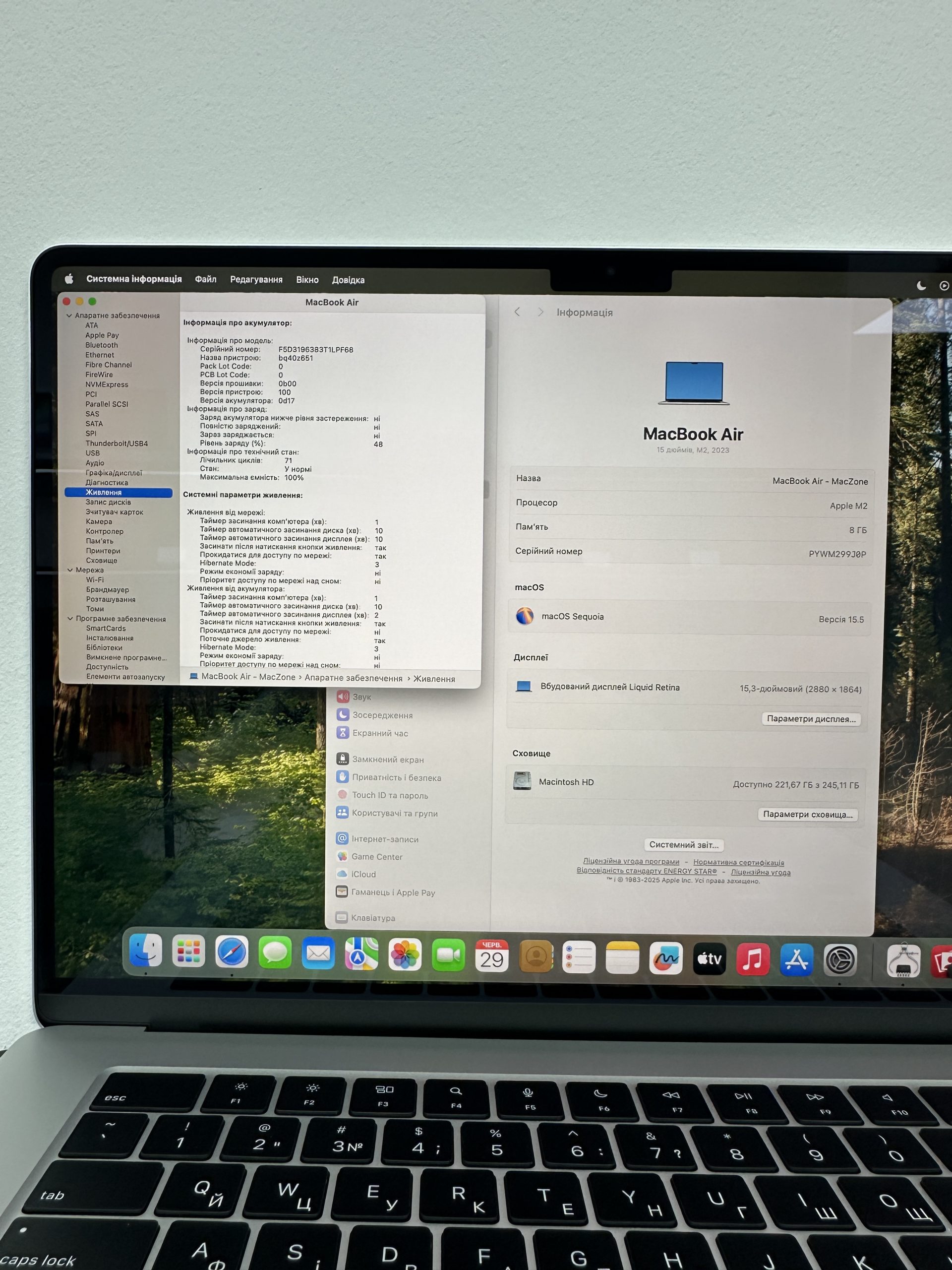The height and width of the screenshot is (1270, 952).
Task: Open System Settings from the Dock
Action: point(840,960)
